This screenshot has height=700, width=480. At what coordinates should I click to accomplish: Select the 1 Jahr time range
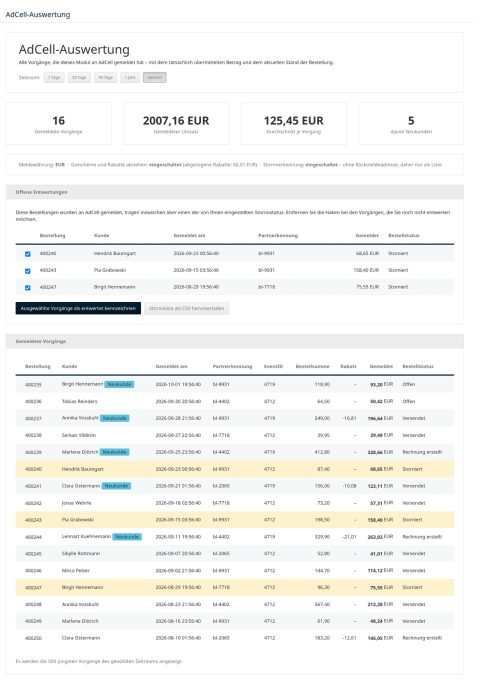130,78
